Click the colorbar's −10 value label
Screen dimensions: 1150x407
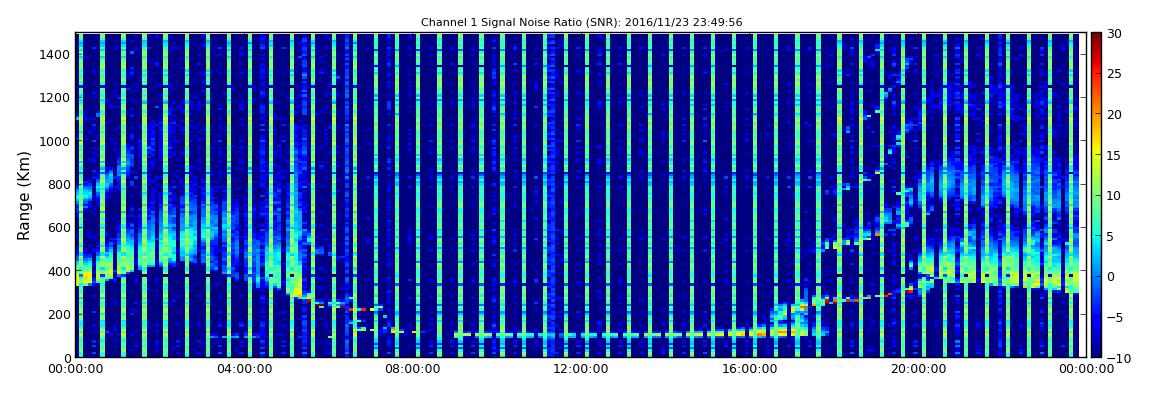[1118, 358]
